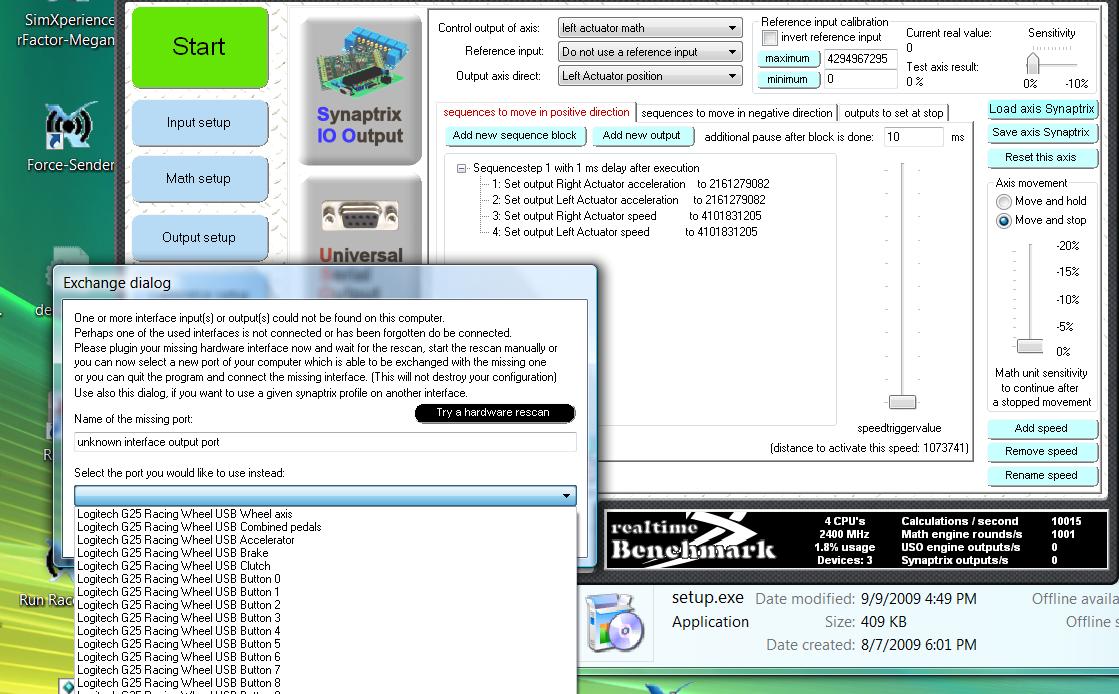
Task: Click the realtime Benchmark logo
Action: click(692, 540)
